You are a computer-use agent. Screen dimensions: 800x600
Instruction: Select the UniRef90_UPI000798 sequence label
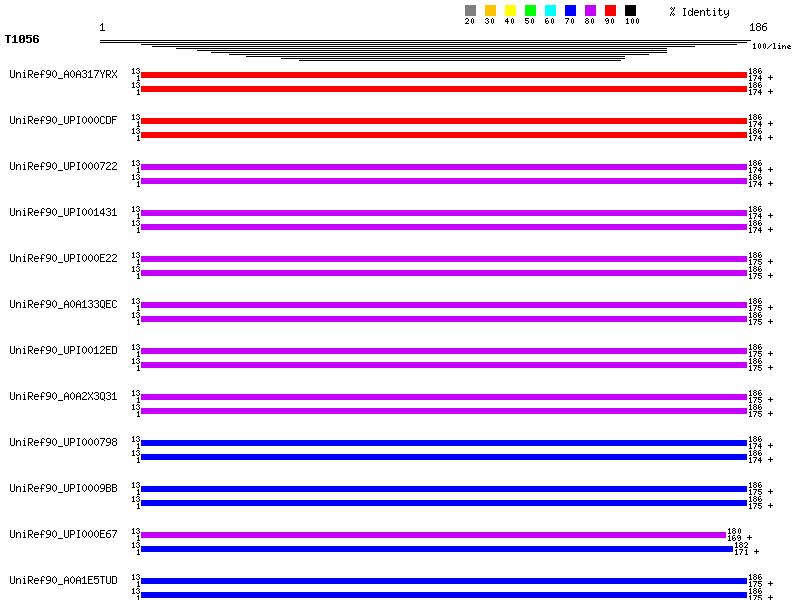click(x=63, y=442)
